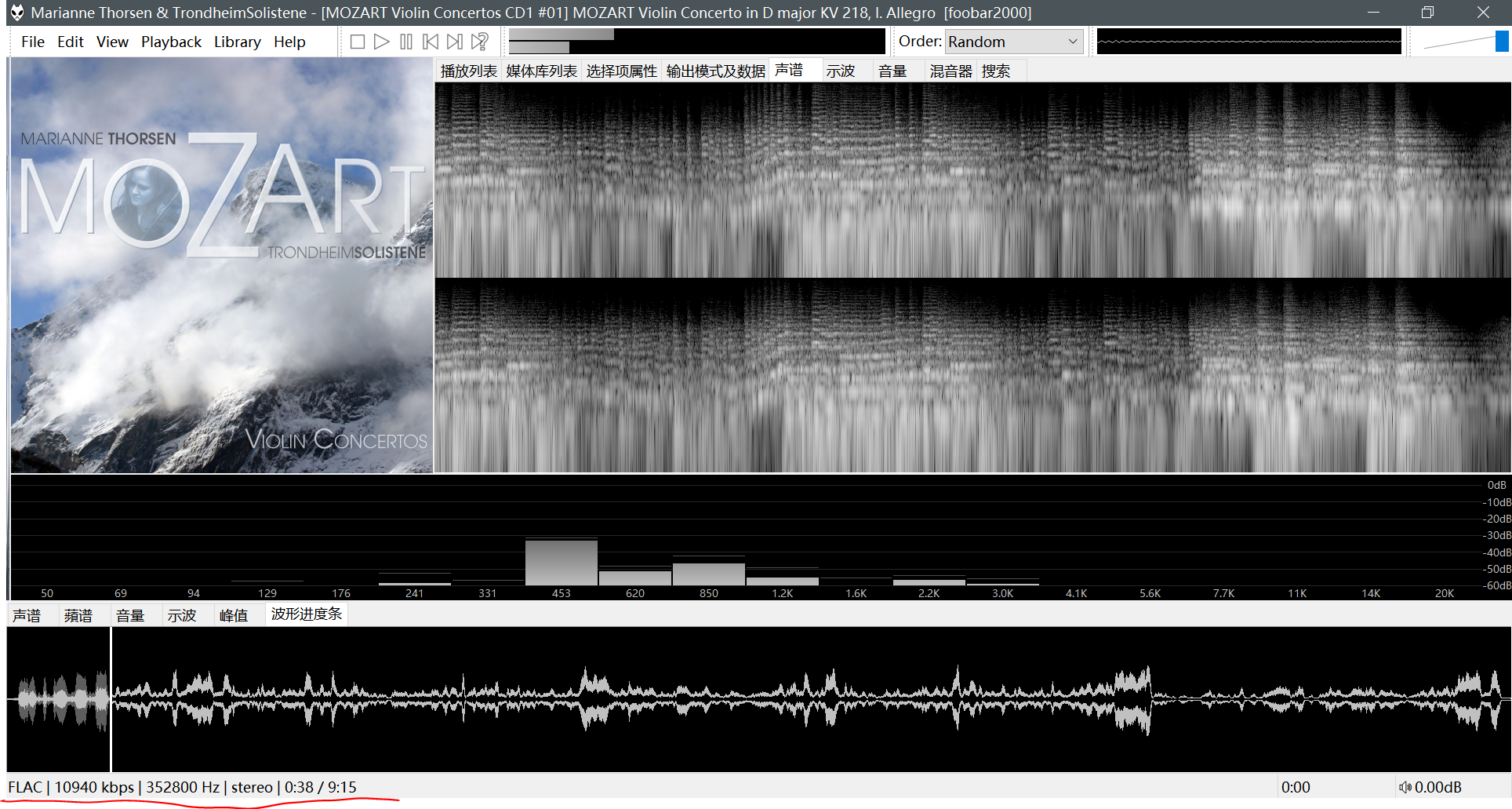Viewport: 1512px width, 809px height.
Task: Pause the current track
Action: [x=406, y=42]
